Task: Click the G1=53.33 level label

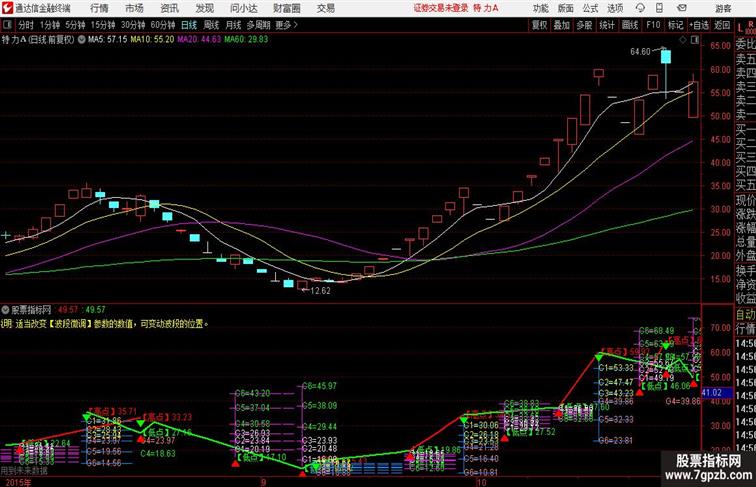Action: (616, 368)
